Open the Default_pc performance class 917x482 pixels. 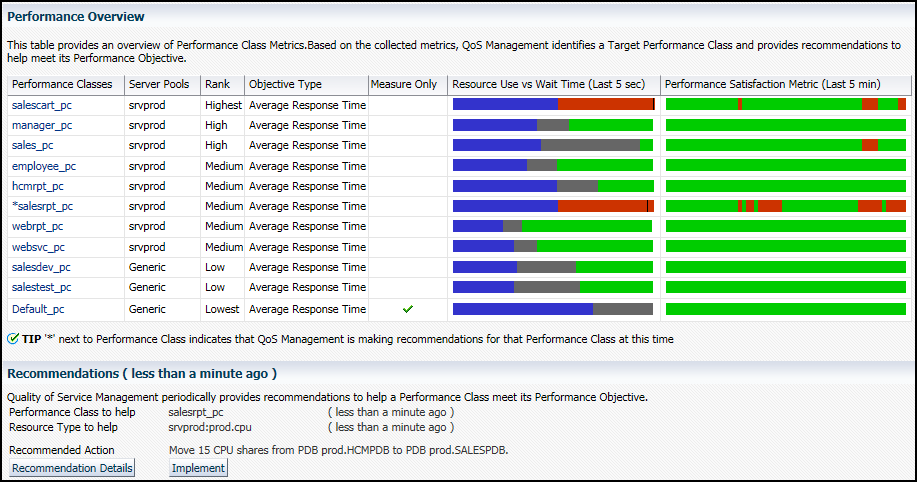[38, 309]
